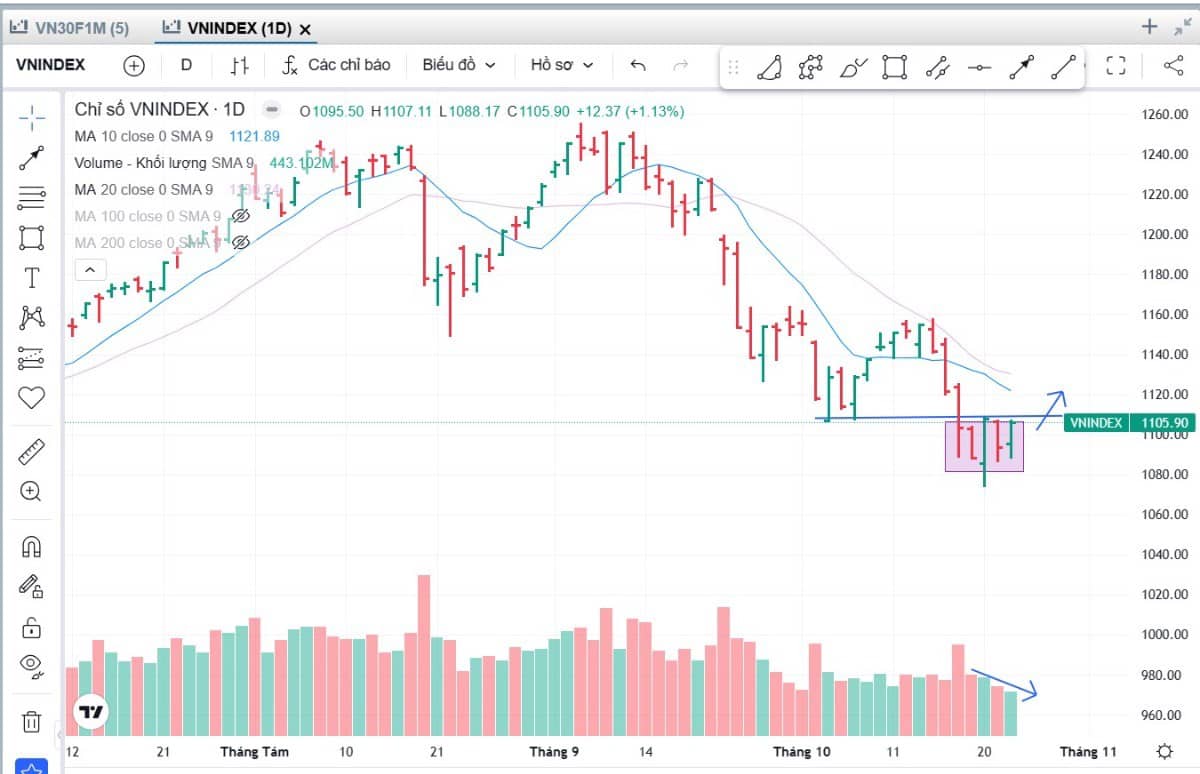Select the polyline path tool in floating toolbar
1200x774 pixels.
coord(811,68)
